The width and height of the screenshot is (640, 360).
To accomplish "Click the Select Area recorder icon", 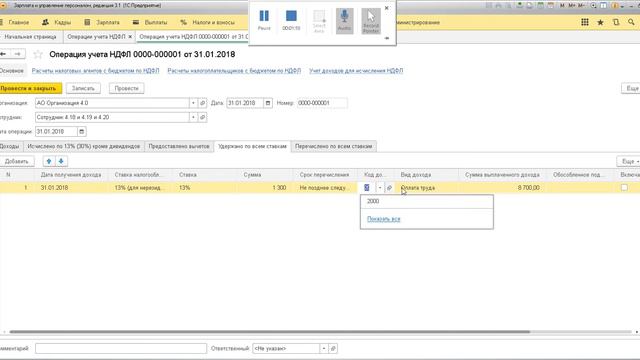I will (x=319, y=20).
